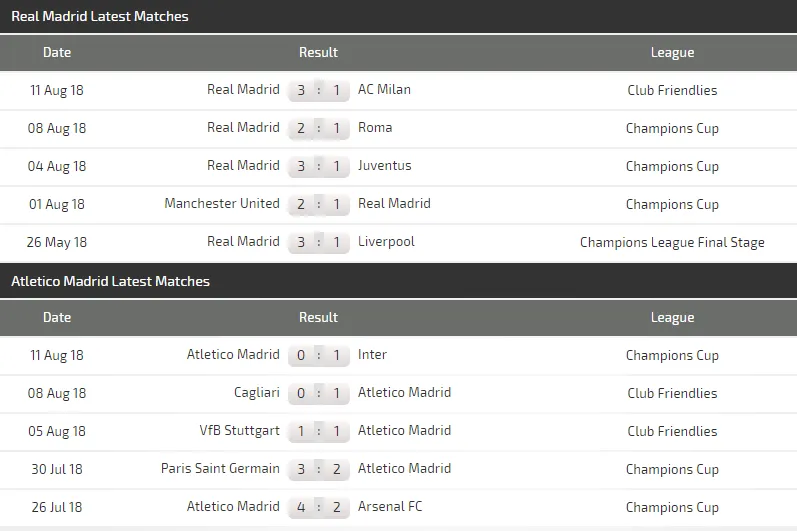The width and height of the screenshot is (797, 531).
Task: Click the Roma team link
Action: point(375,127)
